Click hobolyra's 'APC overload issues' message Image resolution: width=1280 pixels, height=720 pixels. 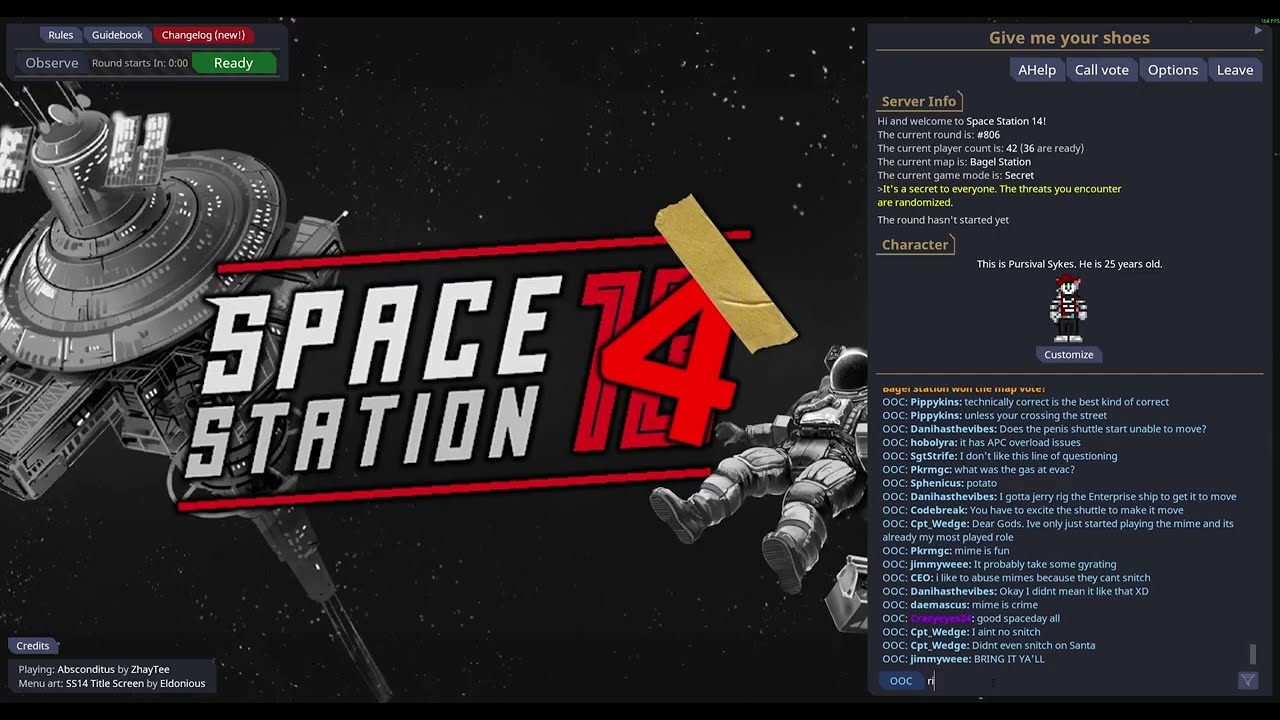click(x=981, y=443)
